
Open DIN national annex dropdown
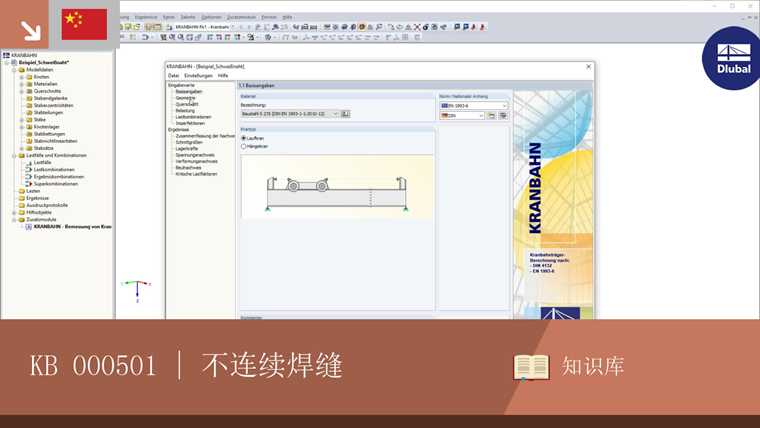pyautogui.click(x=481, y=115)
